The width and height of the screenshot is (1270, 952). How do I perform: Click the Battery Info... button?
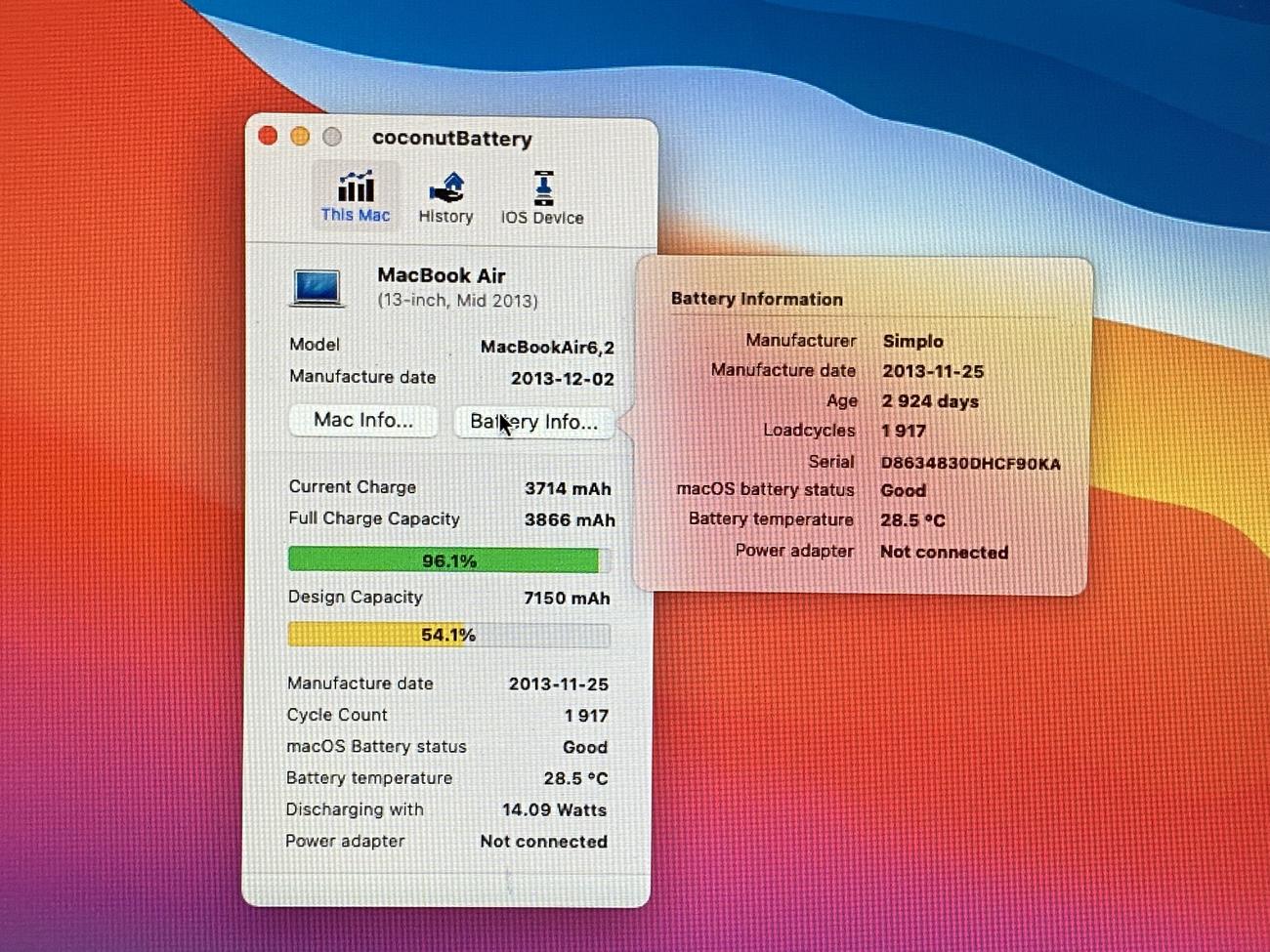(x=533, y=422)
